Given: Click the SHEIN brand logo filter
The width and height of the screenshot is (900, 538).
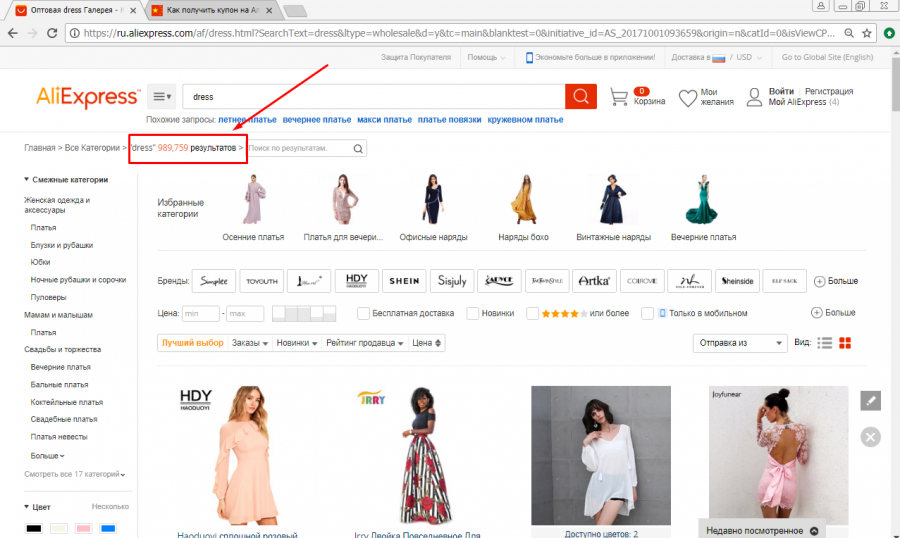Looking at the screenshot, I should point(404,281).
